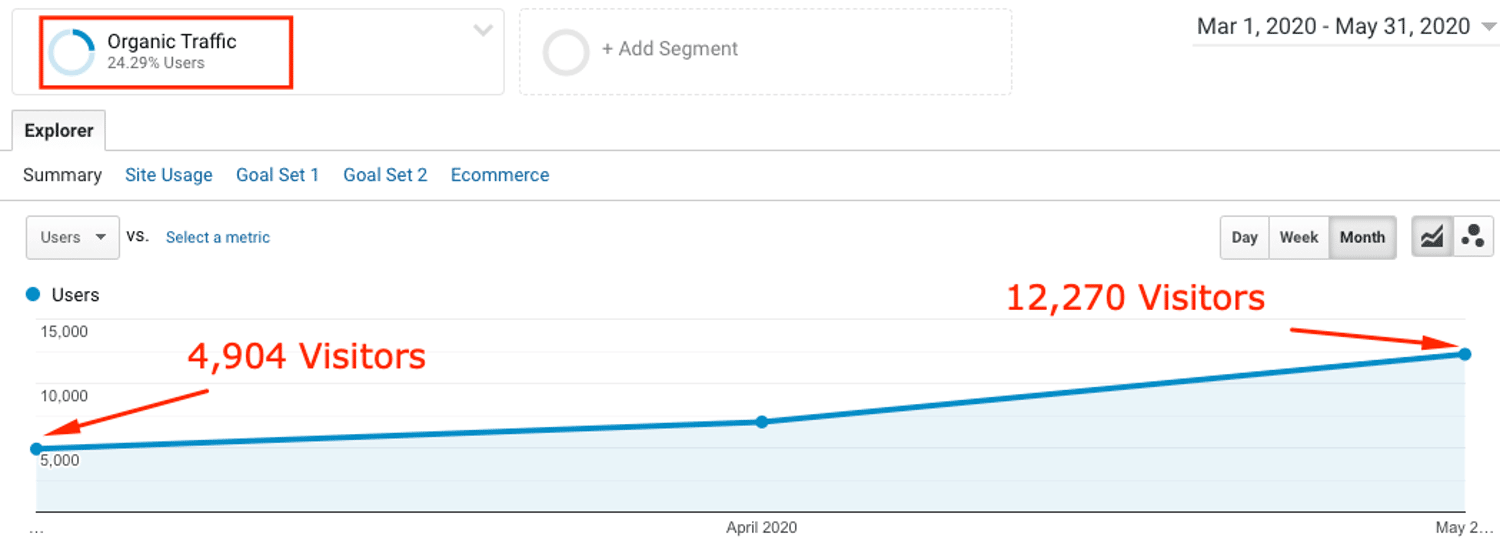Click the empty Add Segment circle icon
Image resolution: width=1500 pixels, height=541 pixels.
click(x=566, y=52)
